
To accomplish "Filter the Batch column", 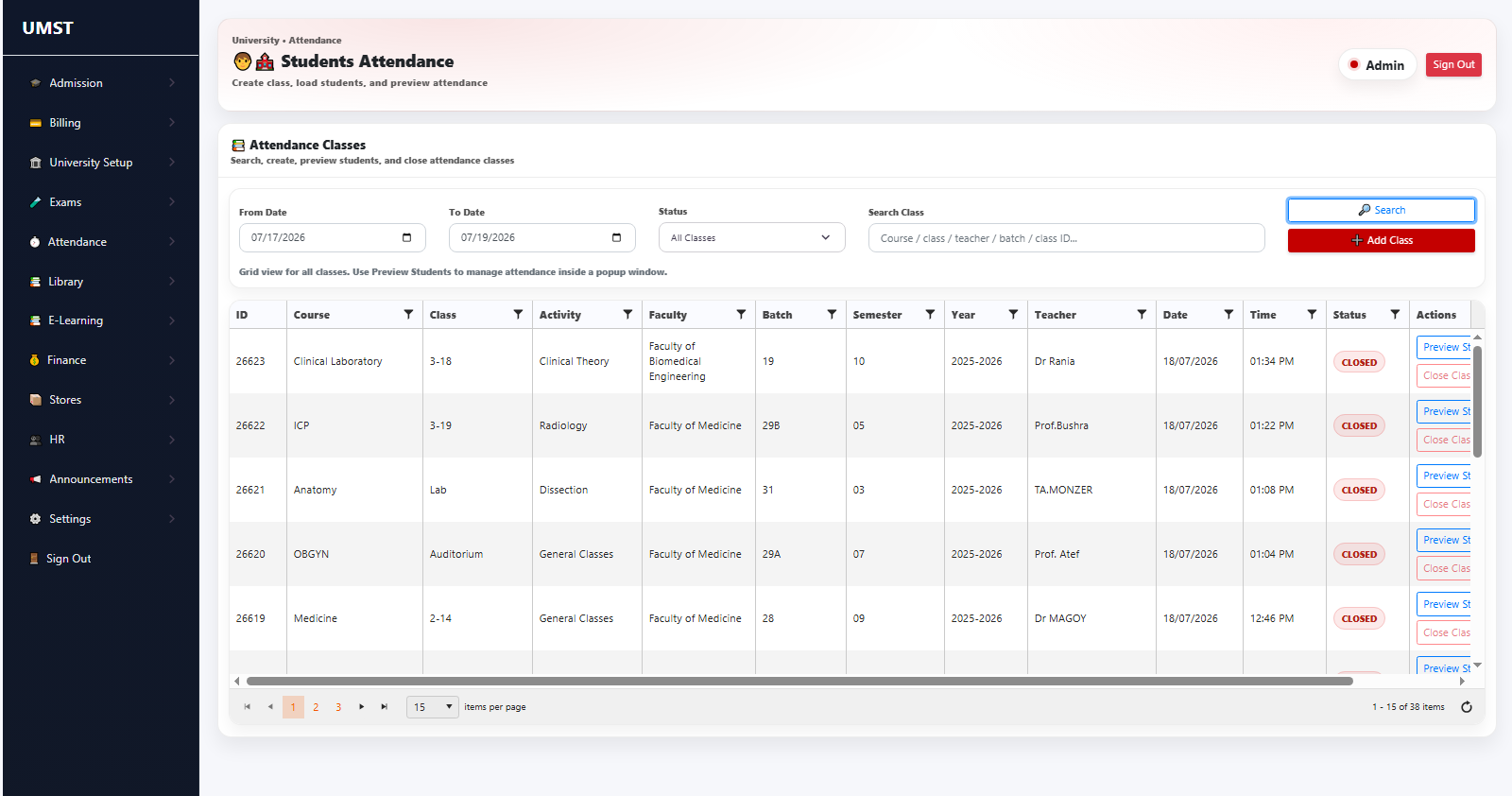I will 832,315.
